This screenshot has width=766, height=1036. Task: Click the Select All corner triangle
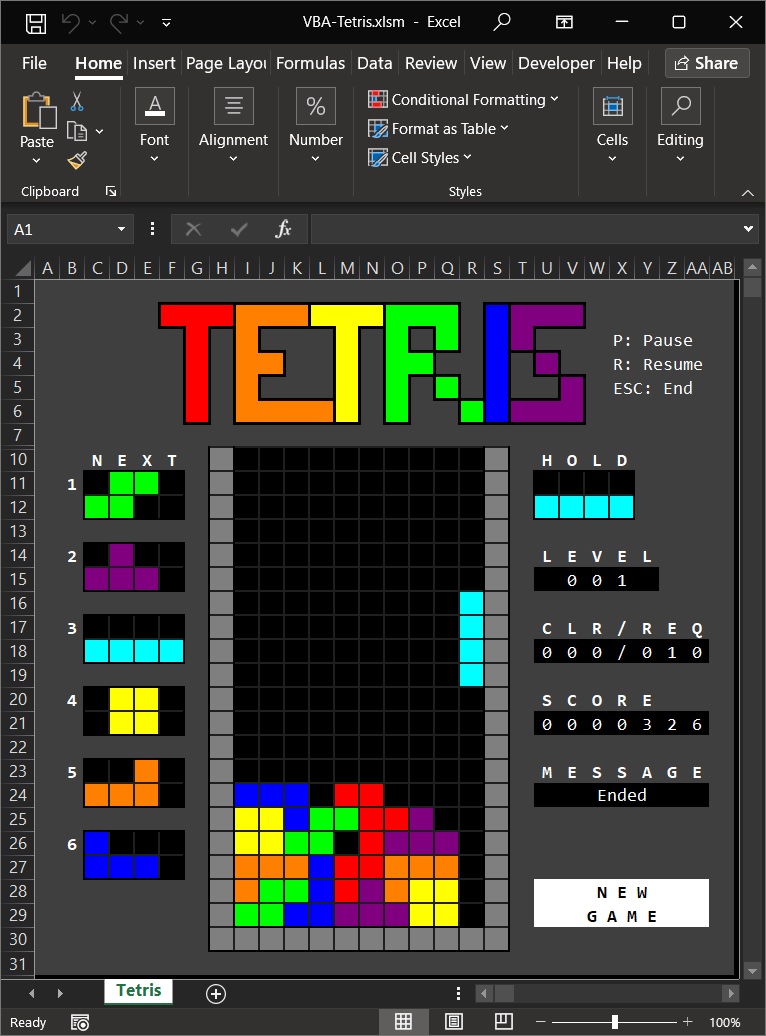point(22,268)
